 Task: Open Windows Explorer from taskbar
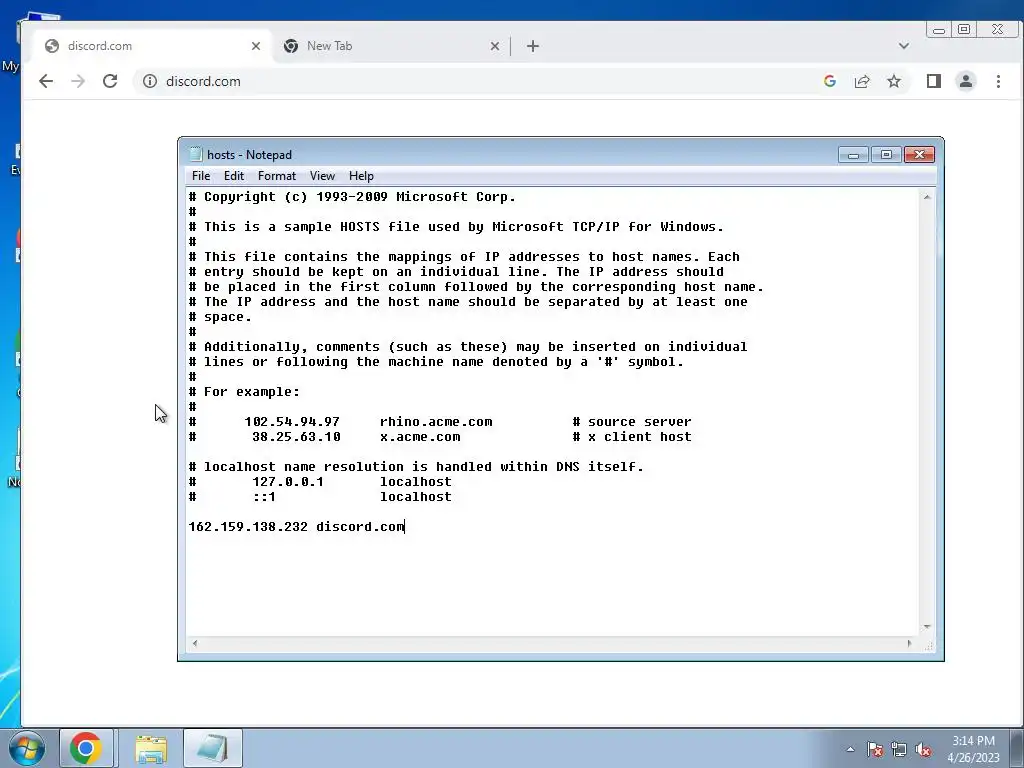[x=151, y=748]
